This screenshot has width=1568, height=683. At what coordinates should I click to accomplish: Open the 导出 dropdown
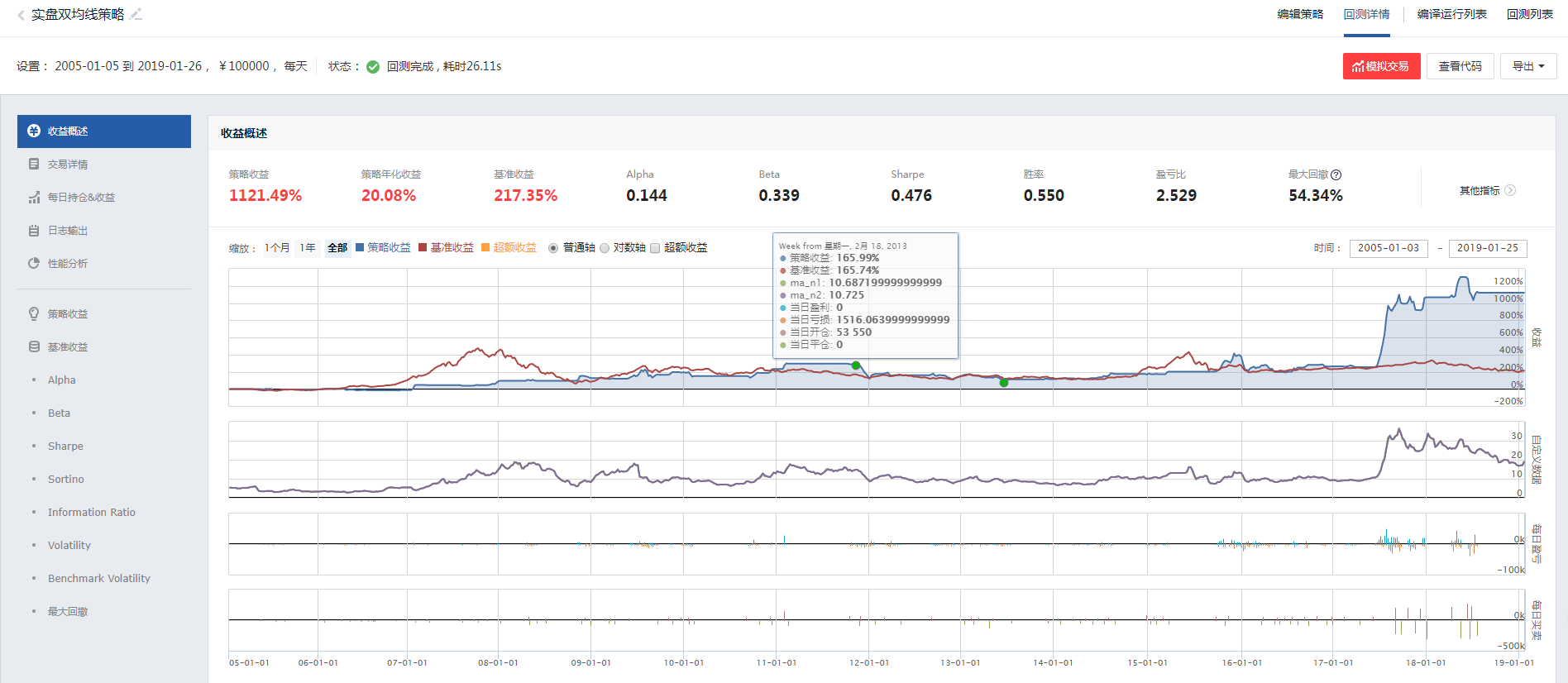click(1528, 66)
